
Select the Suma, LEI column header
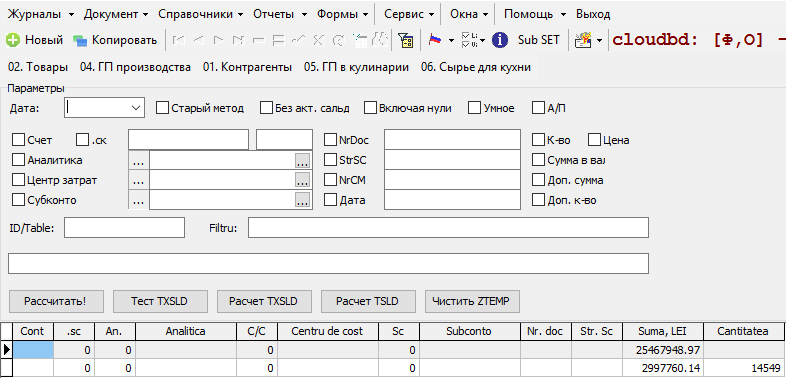click(663, 331)
